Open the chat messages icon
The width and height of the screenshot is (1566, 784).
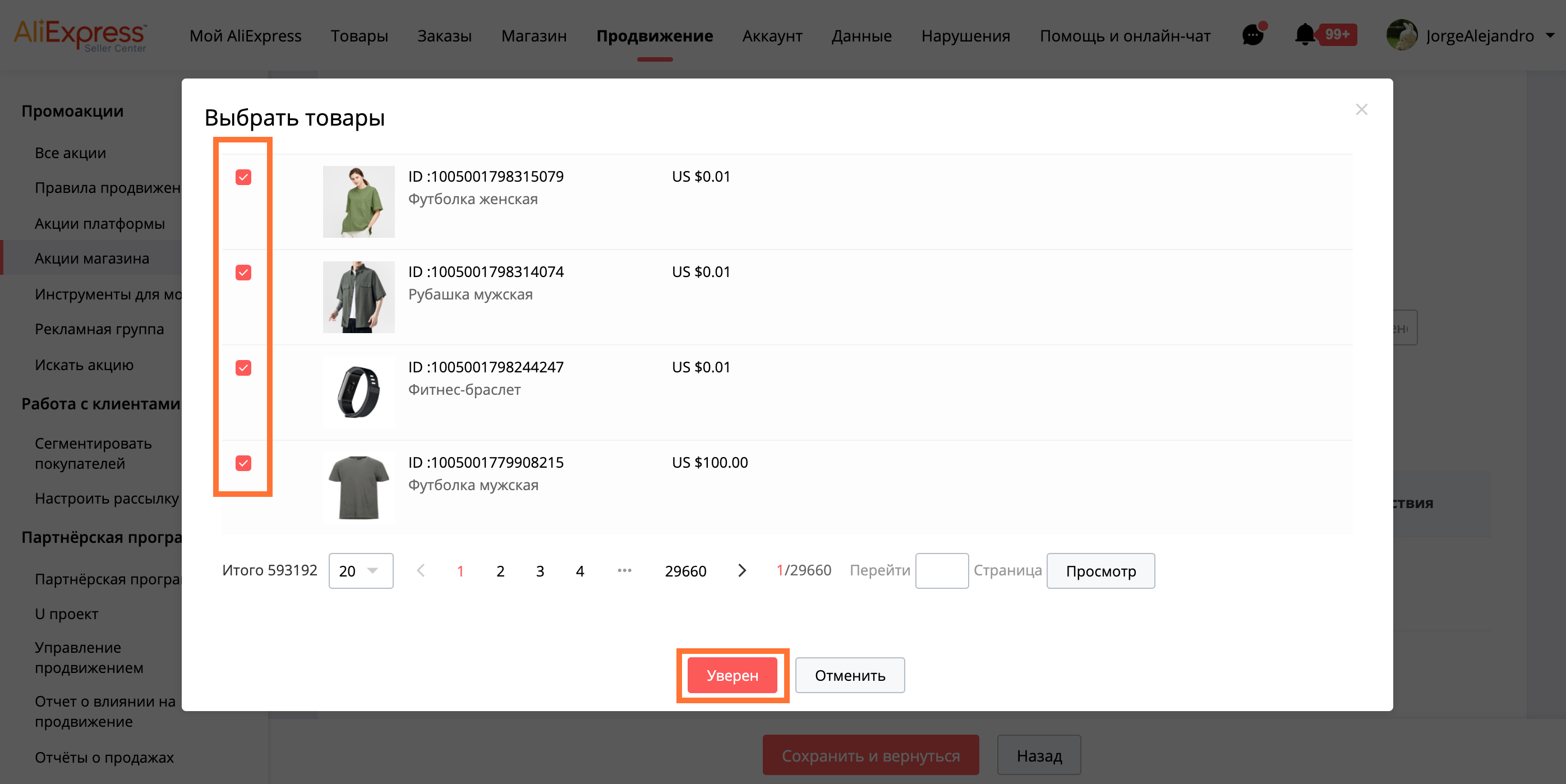coord(1252,35)
